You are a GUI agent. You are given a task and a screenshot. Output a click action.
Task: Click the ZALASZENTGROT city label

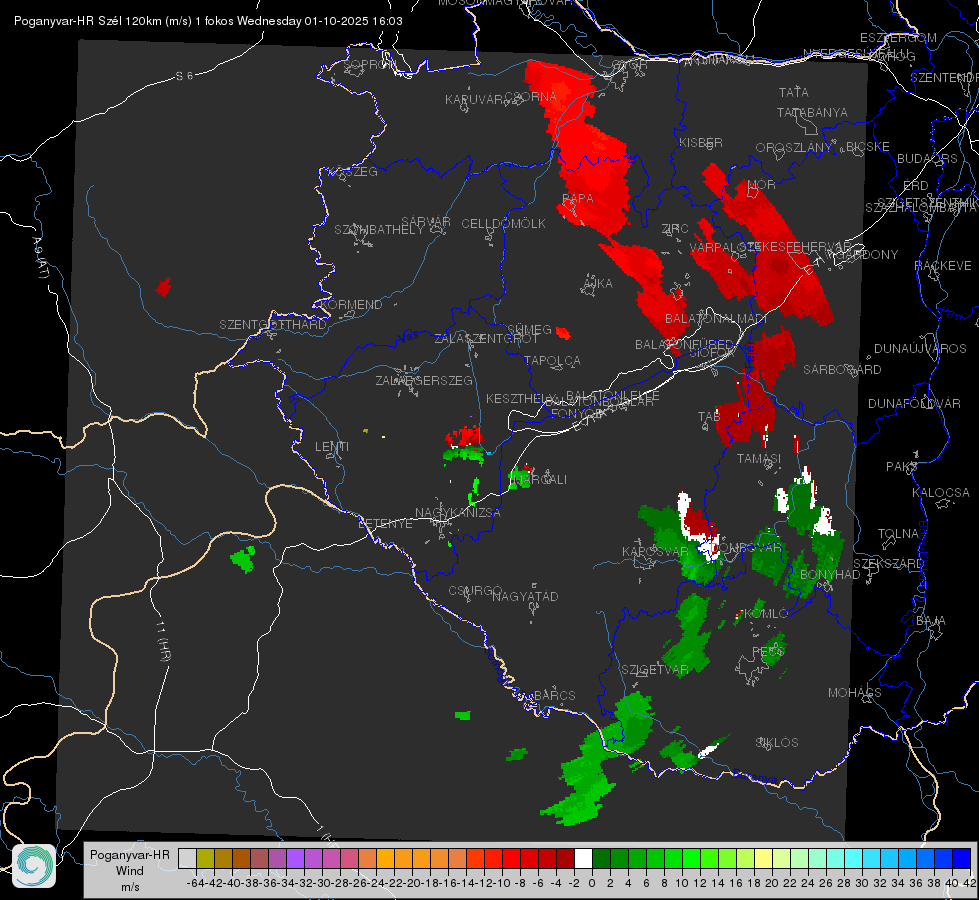(486, 339)
